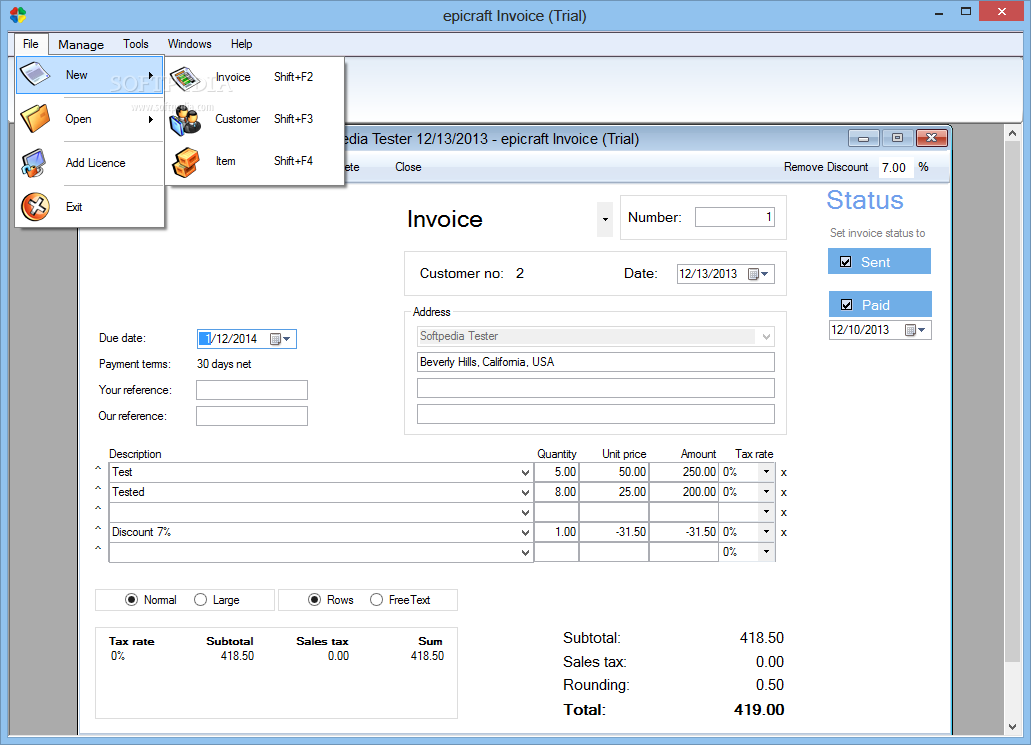Choose New in the File menu
The image size is (1031, 745).
point(89,75)
